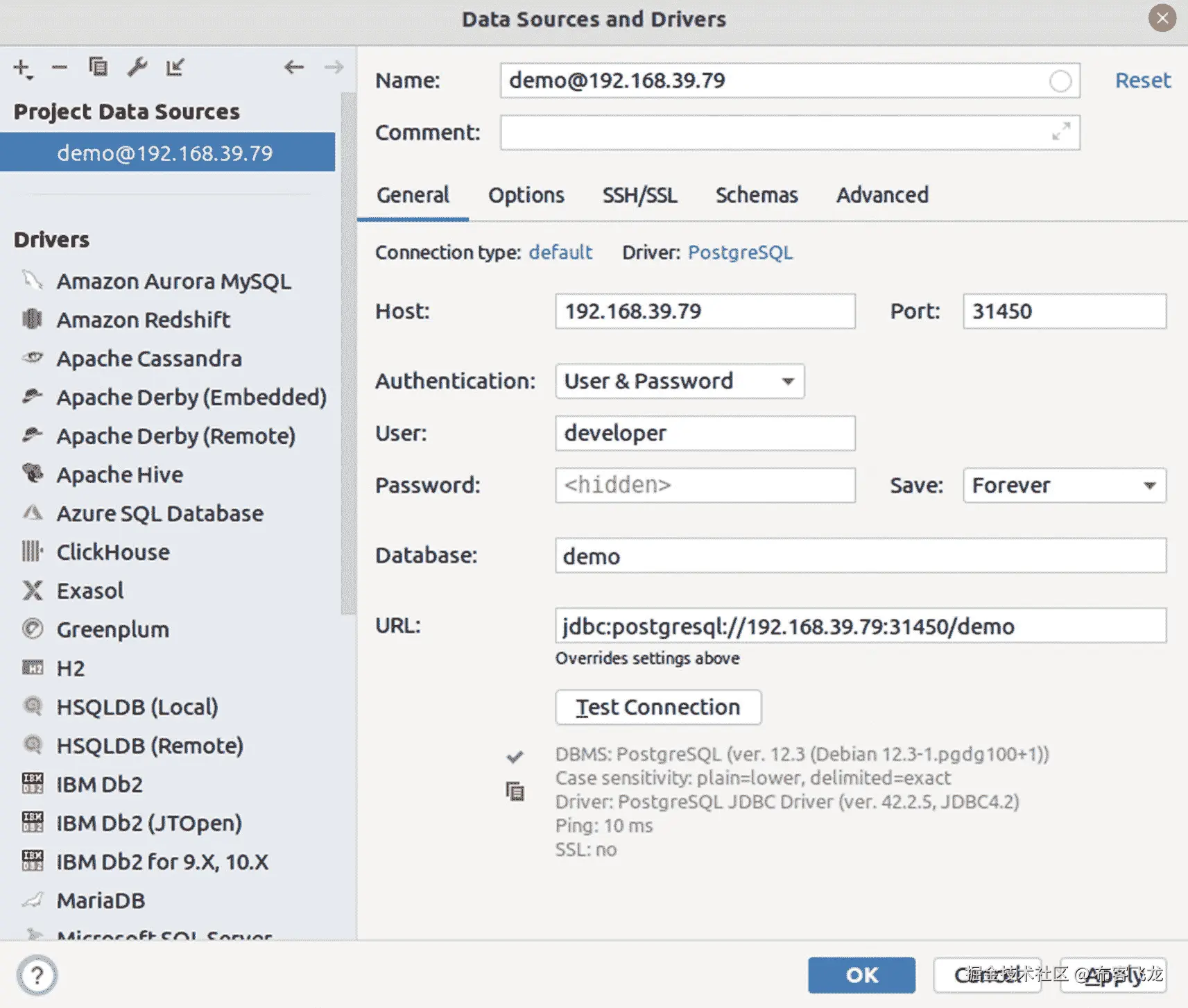Screen dimensions: 1188x1008
Task: Open driver settings via wrench icon
Action: point(137,67)
